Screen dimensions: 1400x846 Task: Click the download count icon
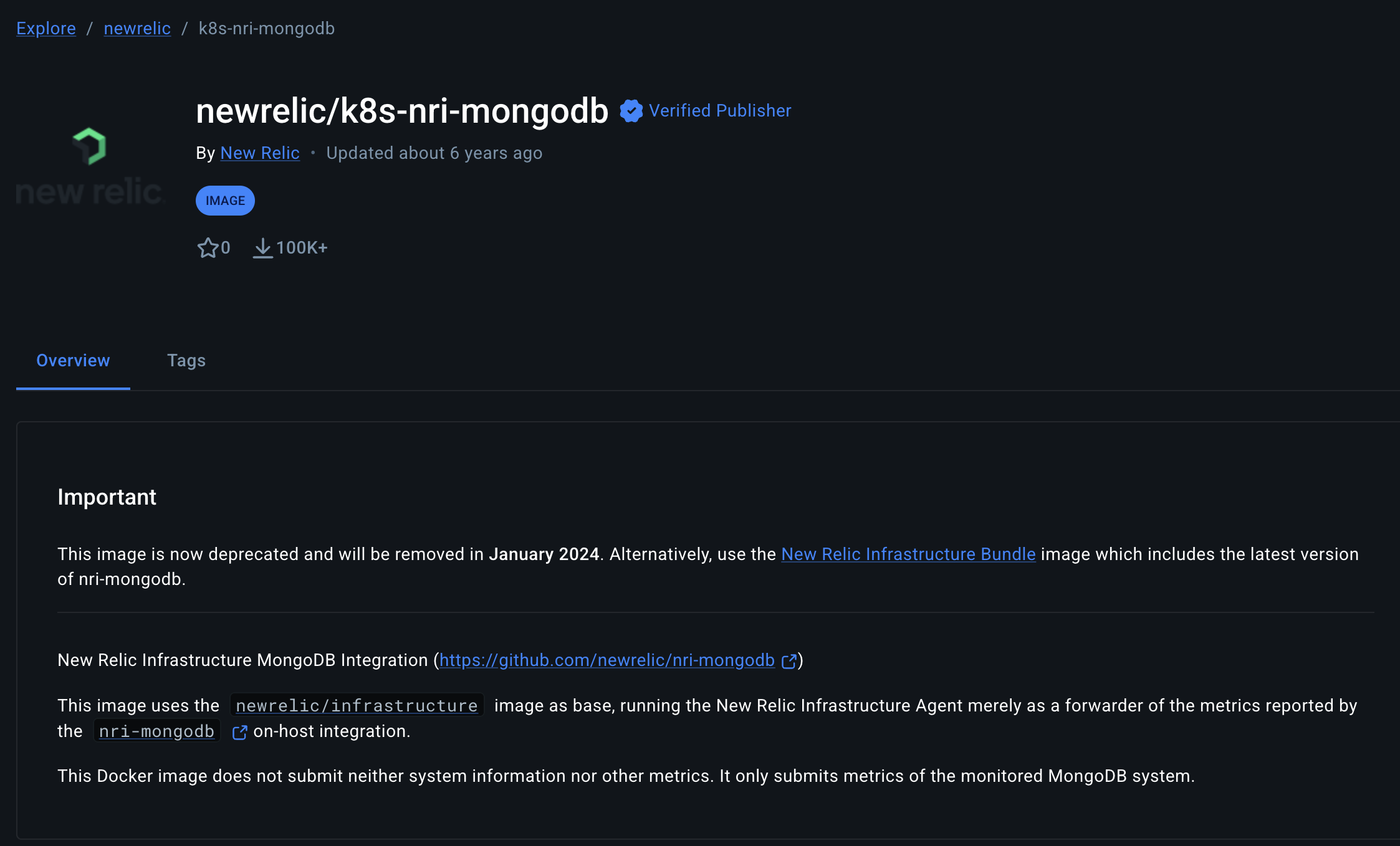pyautogui.click(x=262, y=247)
